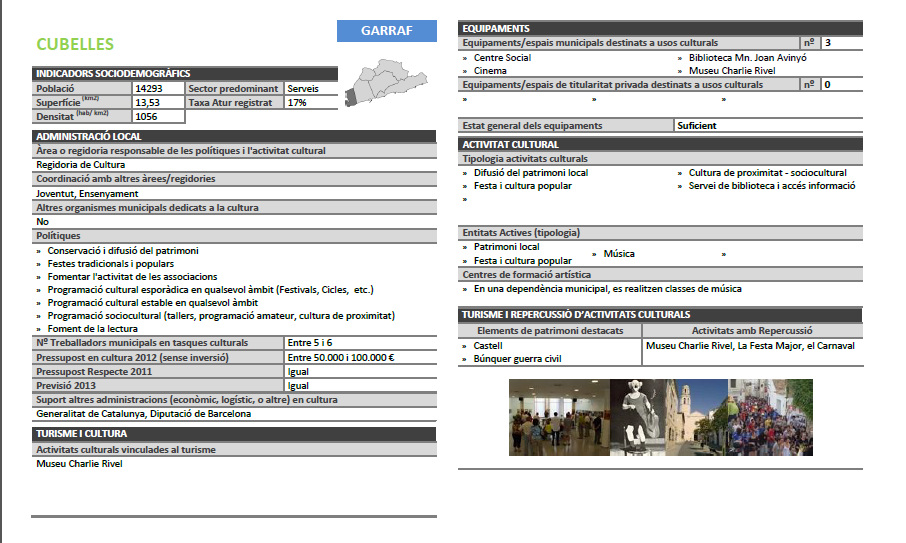Select the text Joventut, Ensenyament
Screen dimensions: 906x543
(87, 194)
